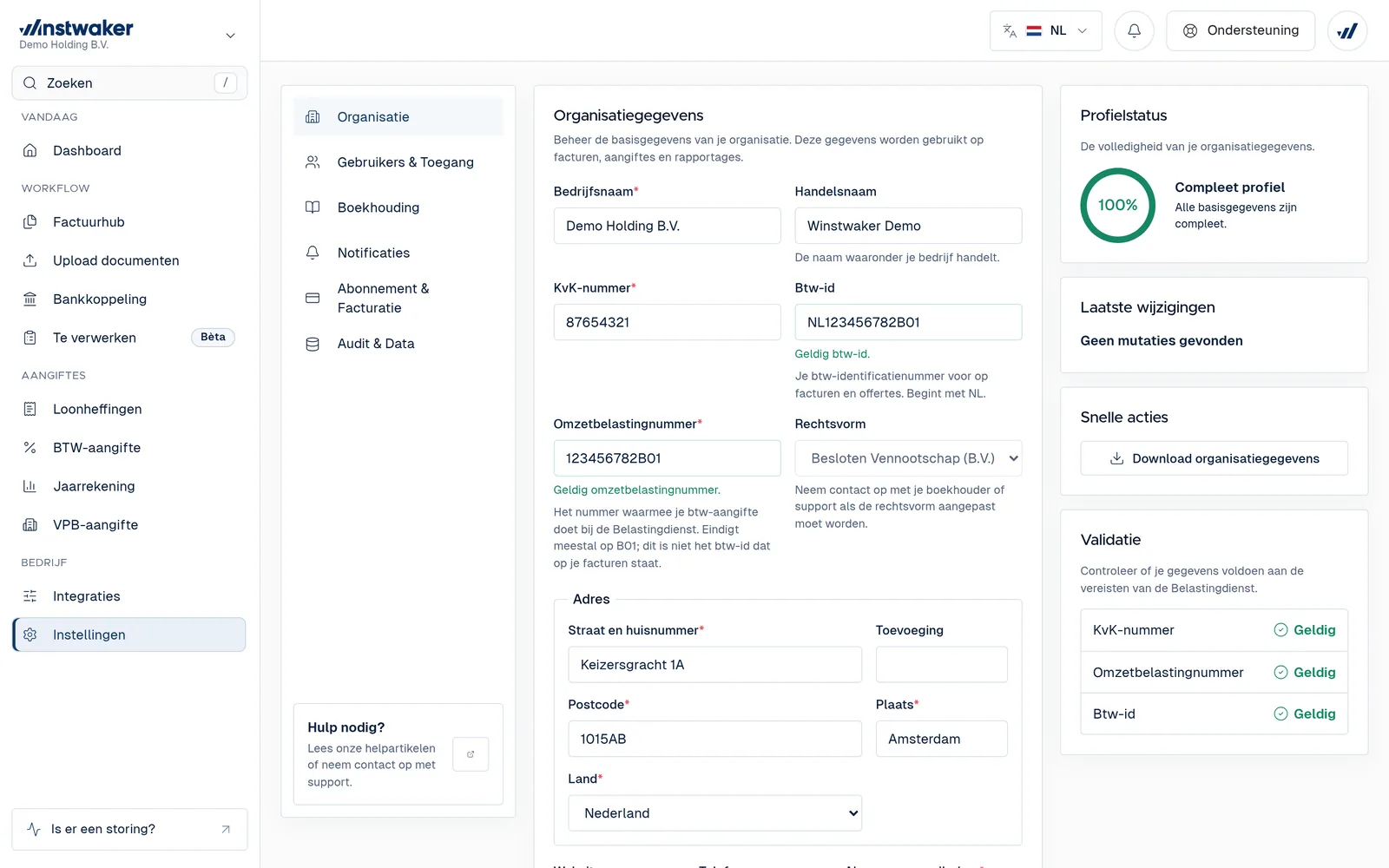The width and height of the screenshot is (1389, 868).
Task: Open the Land dropdown showing Nederland
Action: tap(714, 813)
